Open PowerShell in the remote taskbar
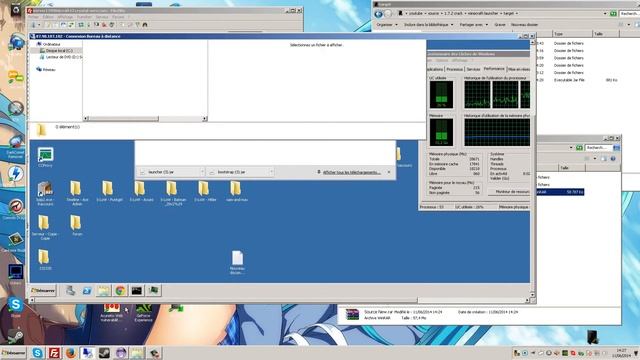This screenshot has height=360, width=640. tap(87, 290)
